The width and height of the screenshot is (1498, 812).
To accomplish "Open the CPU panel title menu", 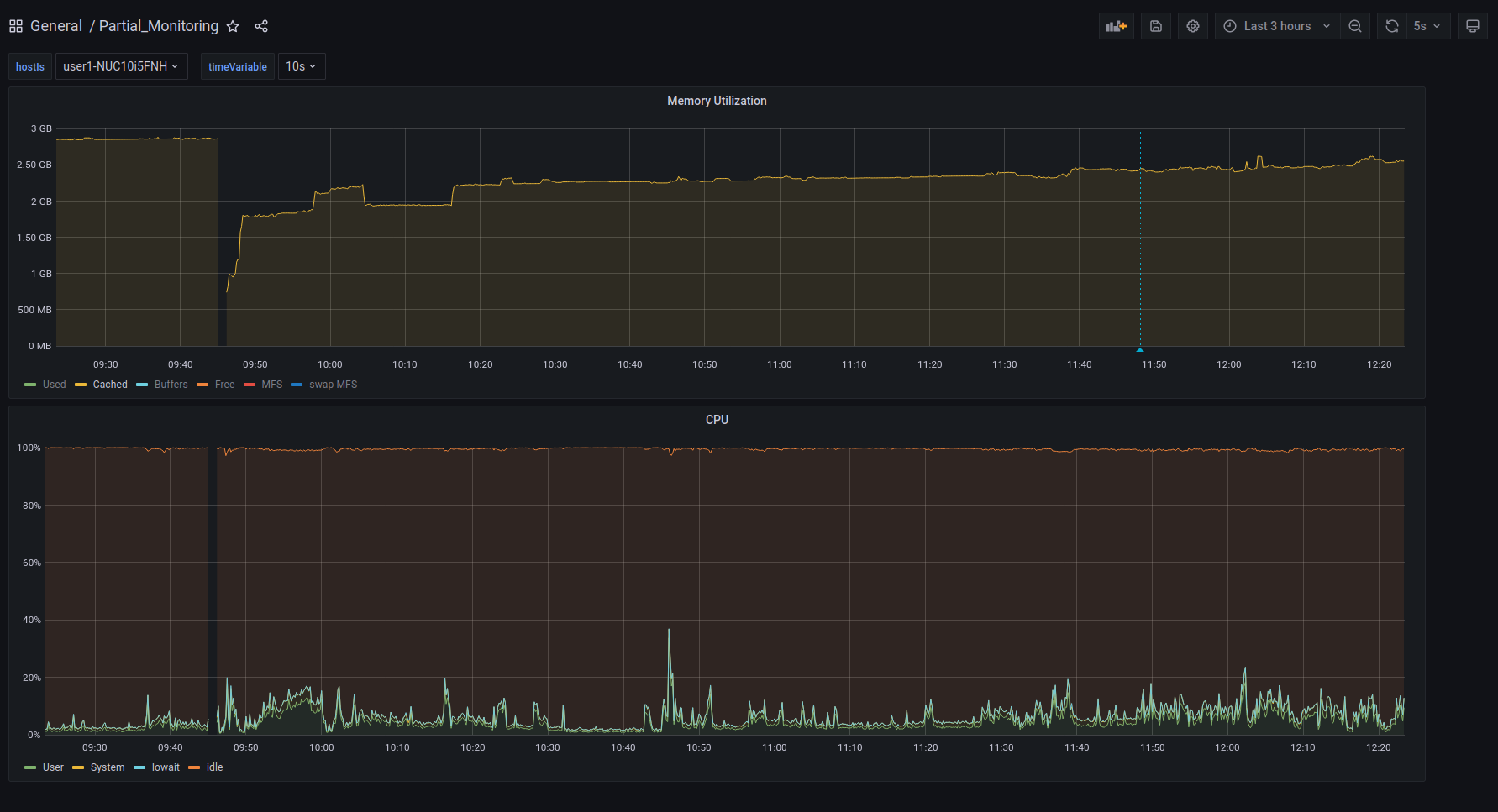I will pos(717,420).
